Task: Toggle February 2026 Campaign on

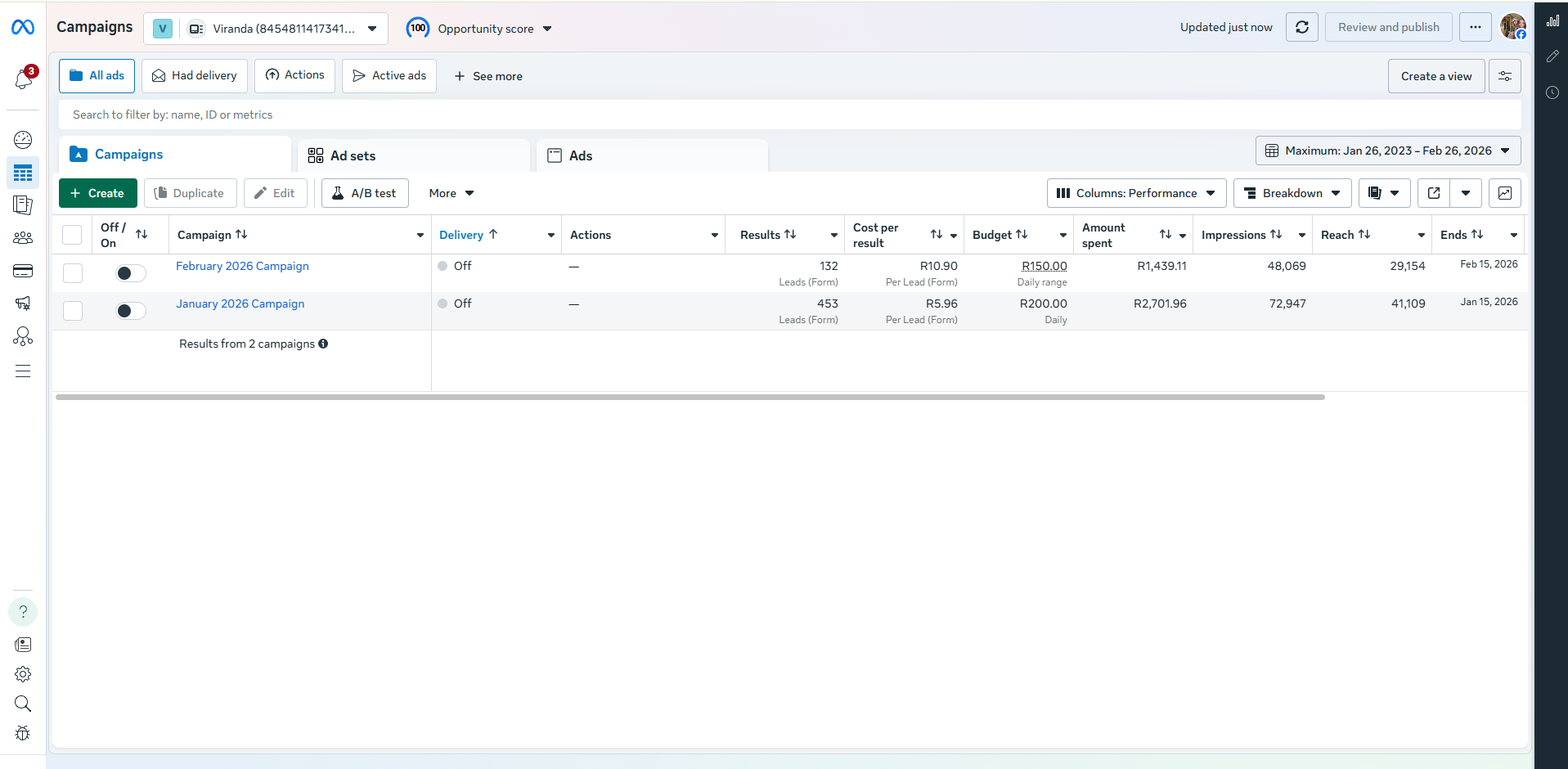Action: 130,272
